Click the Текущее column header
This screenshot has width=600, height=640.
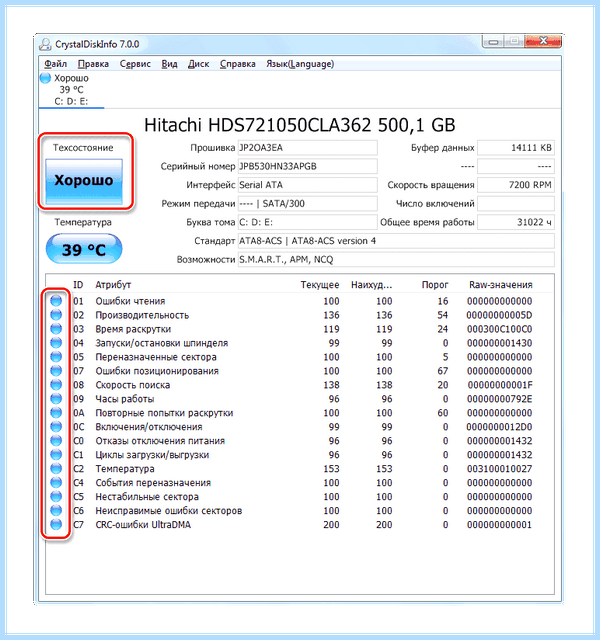click(320, 284)
